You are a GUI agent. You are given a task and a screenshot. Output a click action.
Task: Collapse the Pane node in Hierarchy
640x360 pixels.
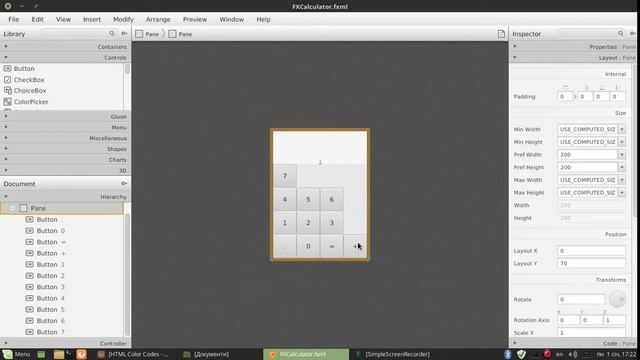click(x=12, y=208)
